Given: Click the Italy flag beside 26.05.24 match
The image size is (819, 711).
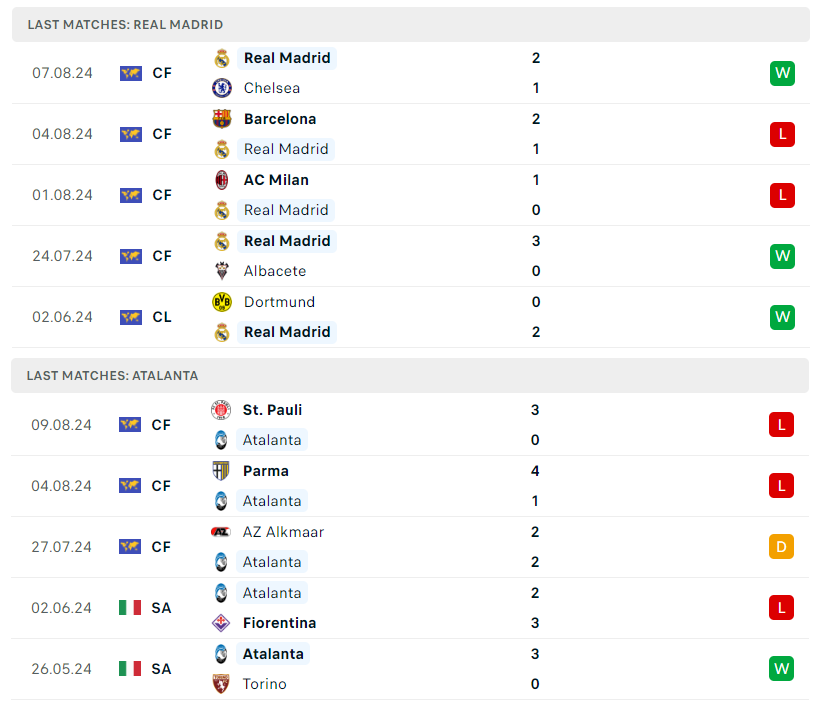Looking at the screenshot, I should coord(130,668).
